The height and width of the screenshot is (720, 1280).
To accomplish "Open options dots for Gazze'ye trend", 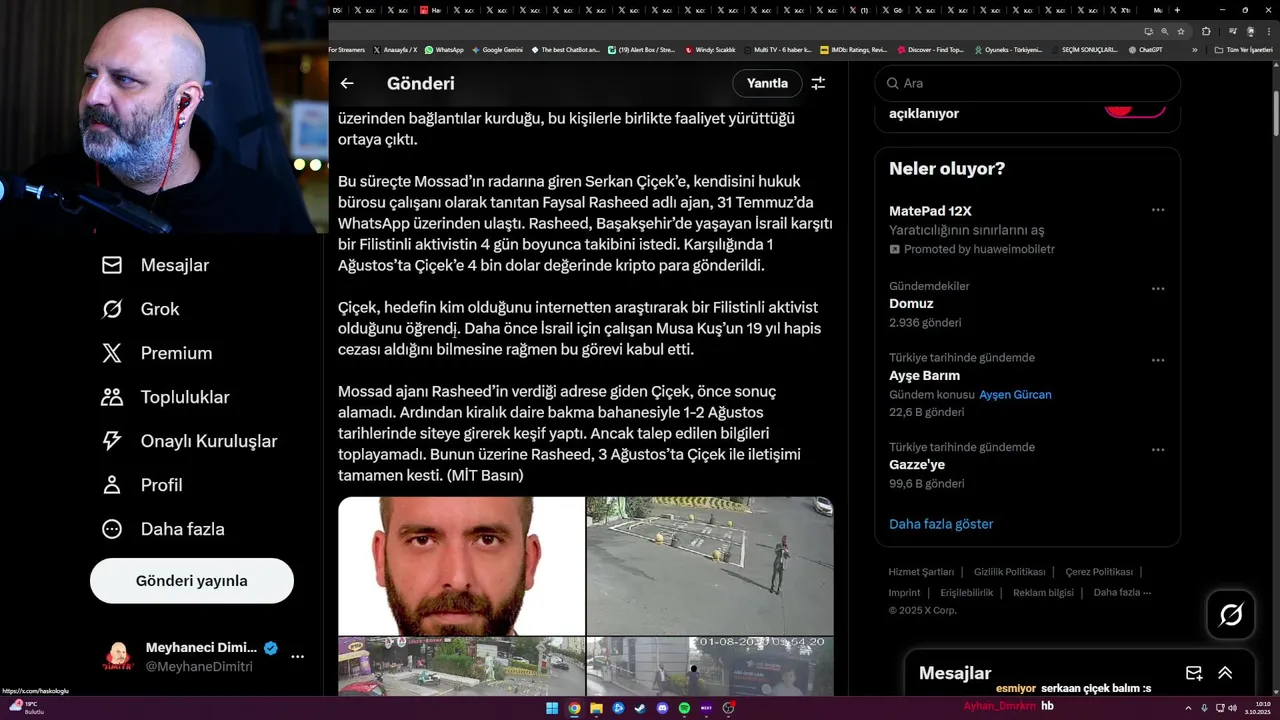I will pyautogui.click(x=1158, y=450).
